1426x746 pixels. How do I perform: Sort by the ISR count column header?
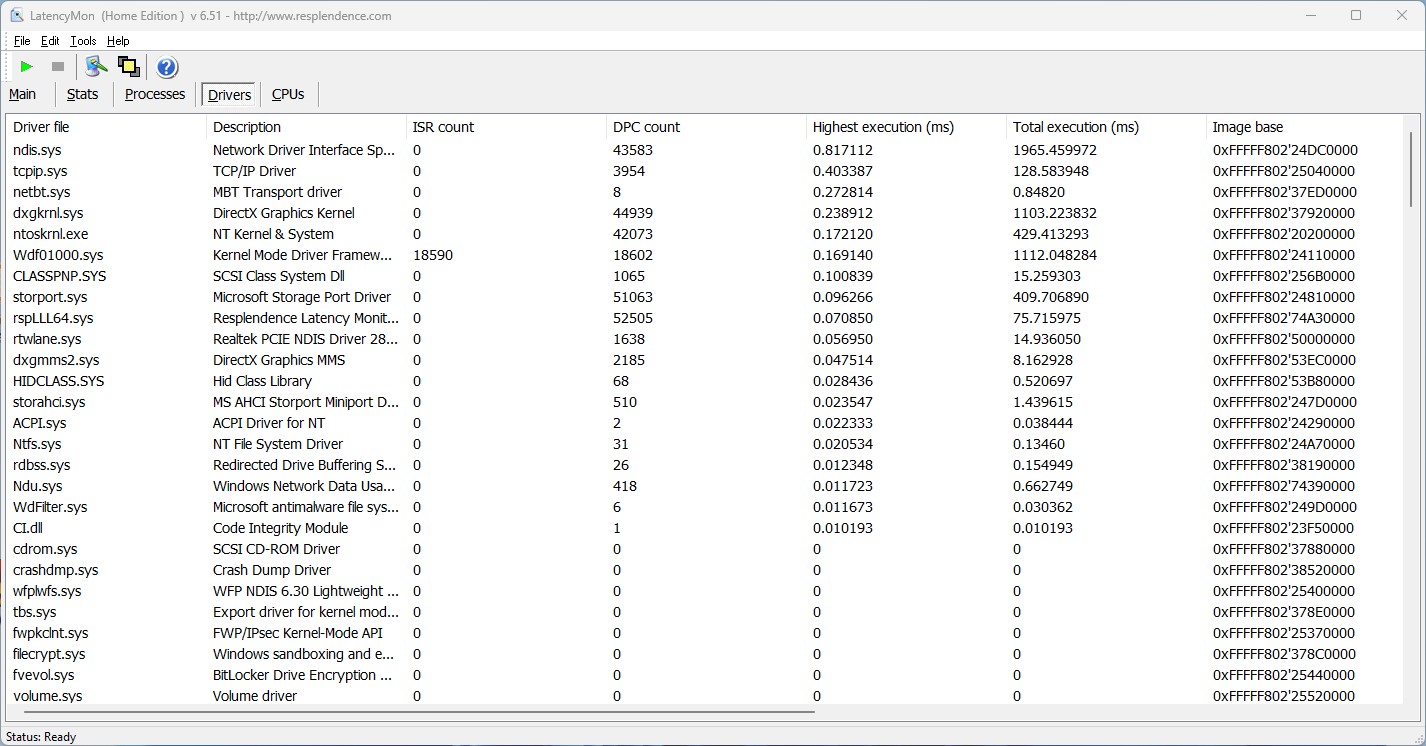[x=507, y=127]
